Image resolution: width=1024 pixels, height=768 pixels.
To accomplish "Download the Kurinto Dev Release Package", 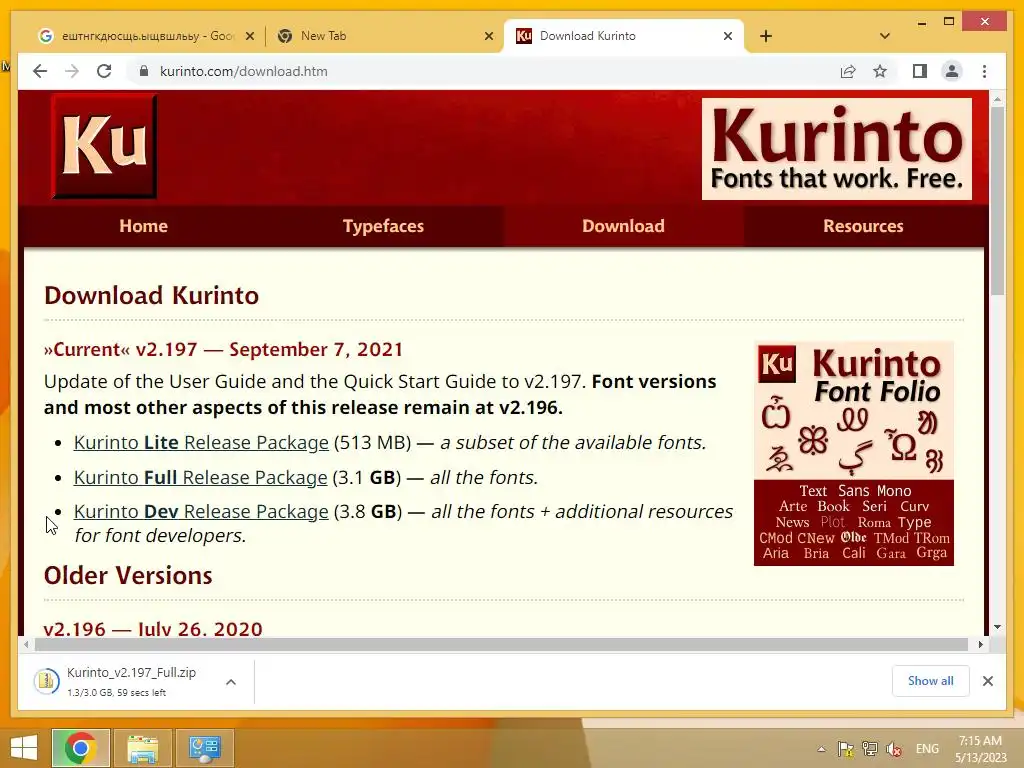I will tap(201, 511).
